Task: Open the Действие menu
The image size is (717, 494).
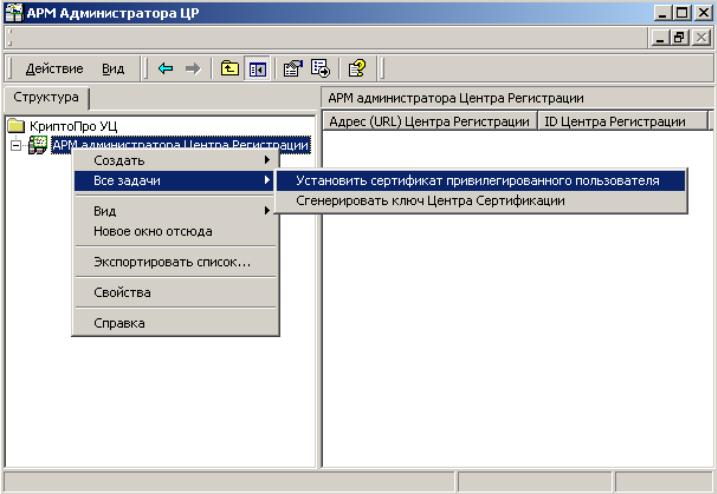Action: [54, 69]
